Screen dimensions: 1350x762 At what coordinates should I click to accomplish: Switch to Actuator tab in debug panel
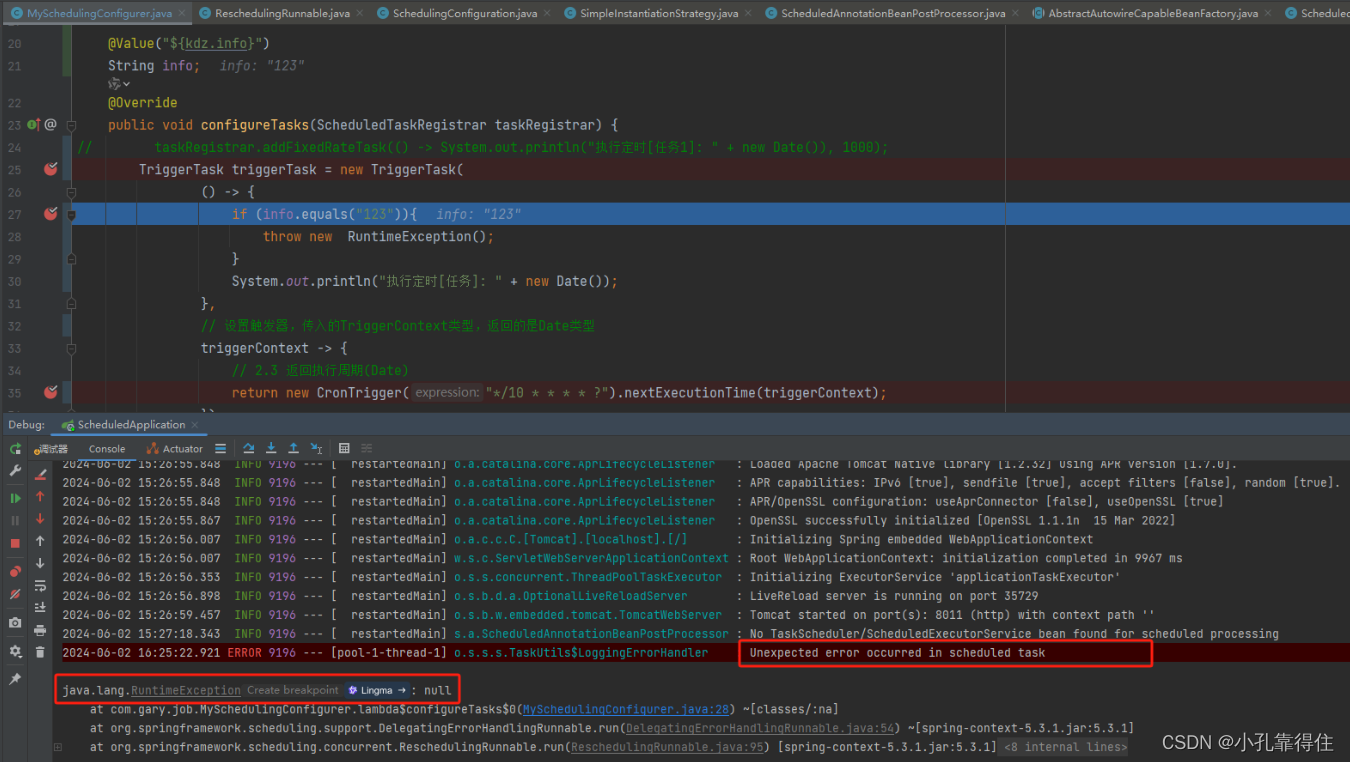pyautogui.click(x=175, y=449)
